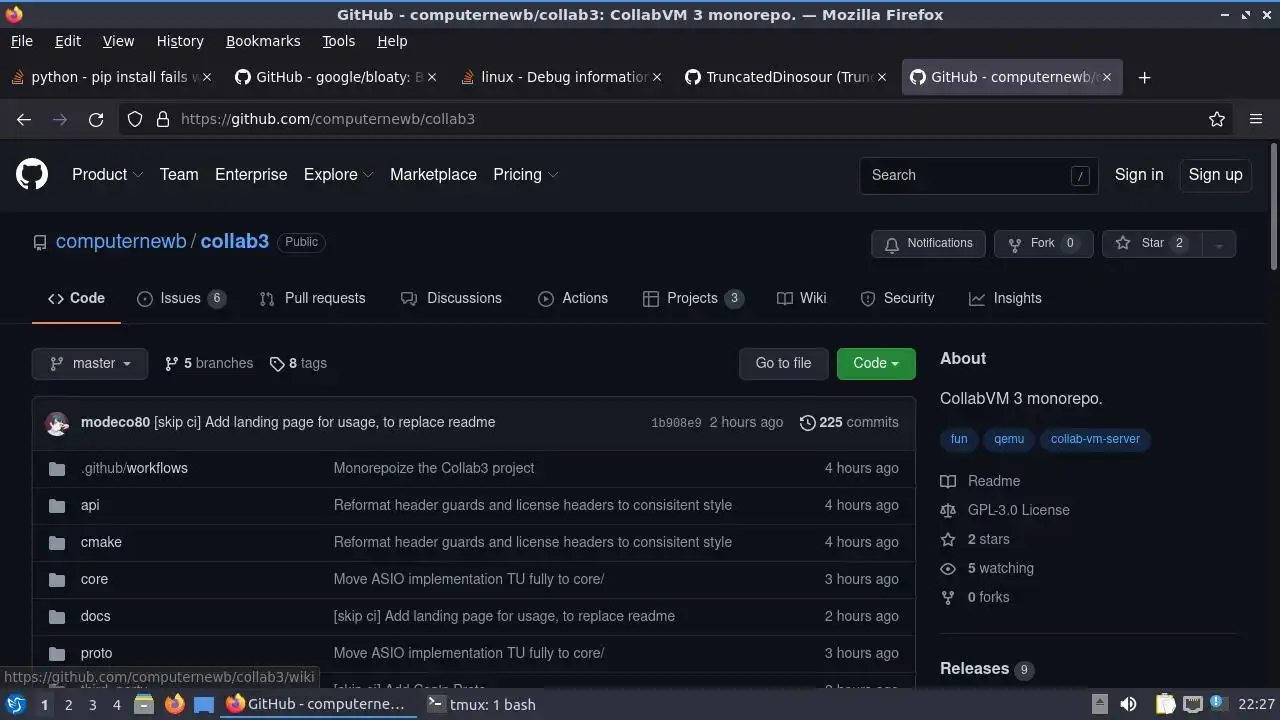View the 8 tags link
Viewport: 1280px width, 720px height.
(x=298, y=363)
